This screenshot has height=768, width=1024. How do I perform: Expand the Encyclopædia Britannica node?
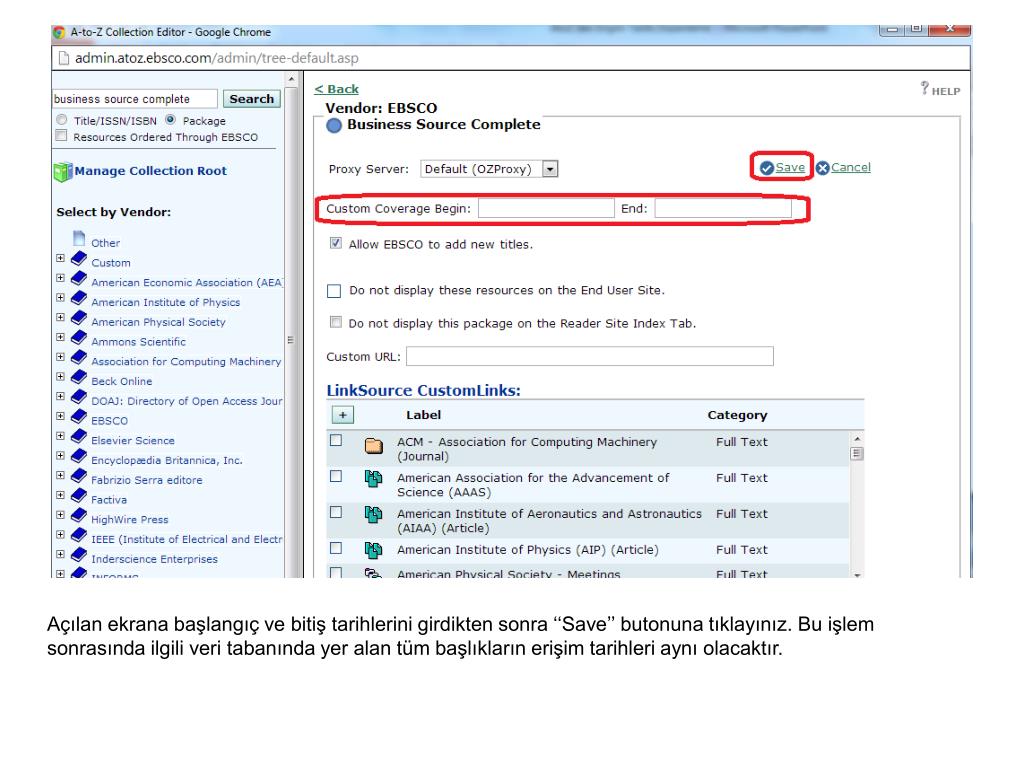(60, 456)
